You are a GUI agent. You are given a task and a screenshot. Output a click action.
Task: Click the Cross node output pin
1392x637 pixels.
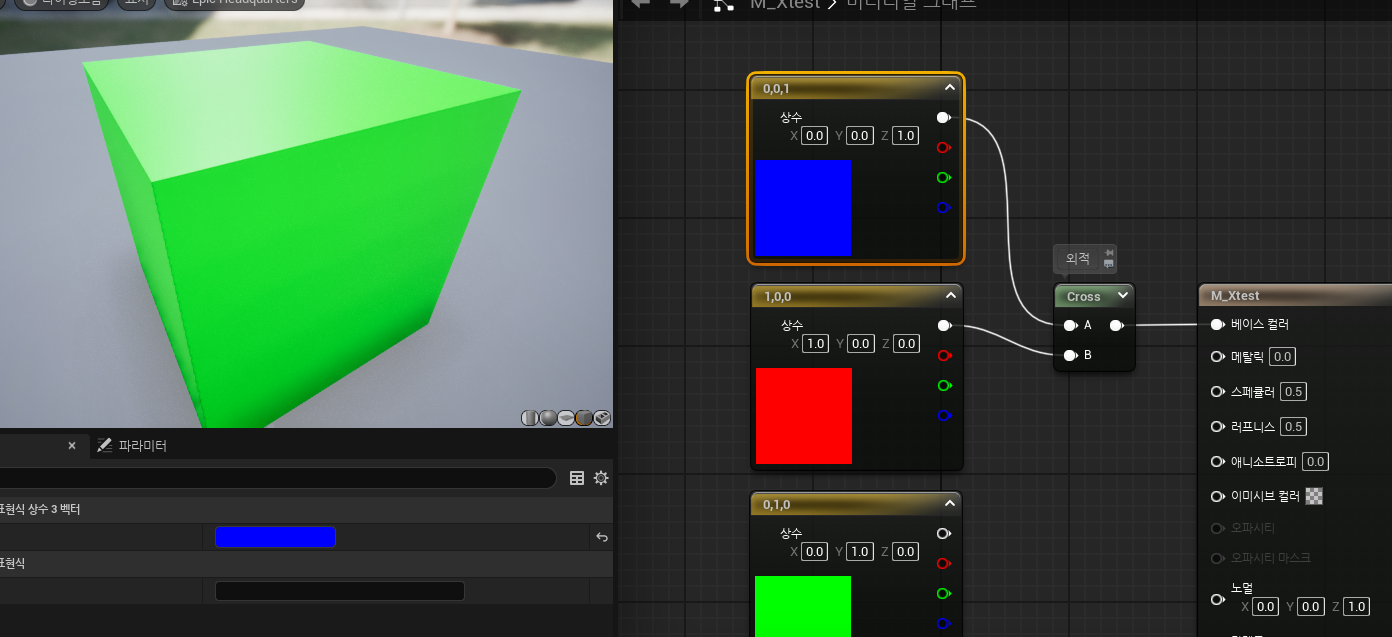pos(1117,325)
